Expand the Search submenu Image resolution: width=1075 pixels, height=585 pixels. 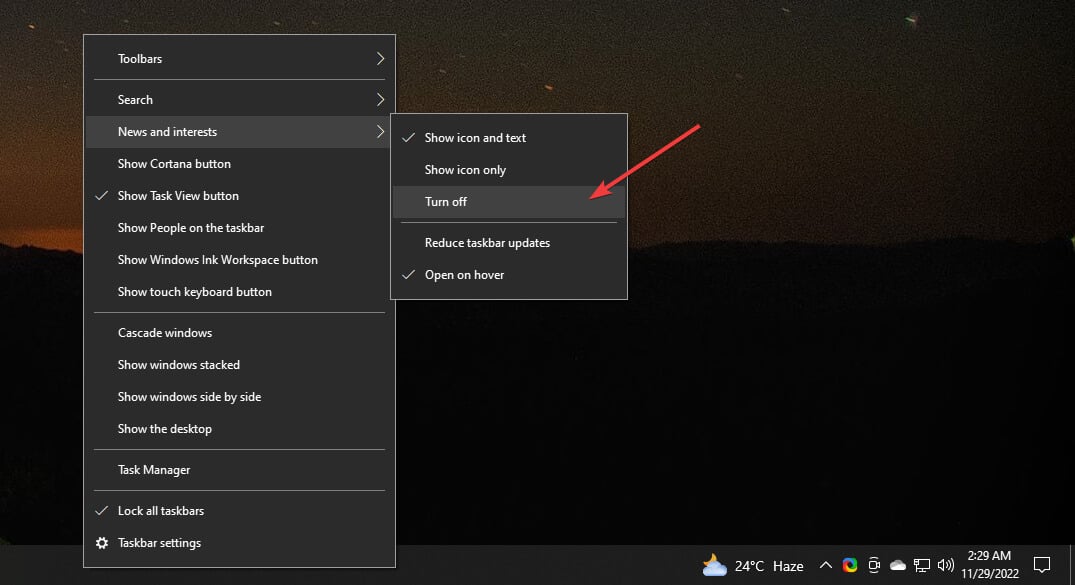[x=135, y=99]
